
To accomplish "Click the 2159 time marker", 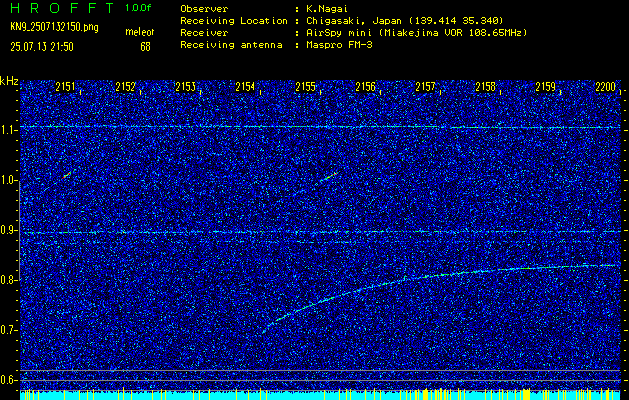I will (546, 87).
